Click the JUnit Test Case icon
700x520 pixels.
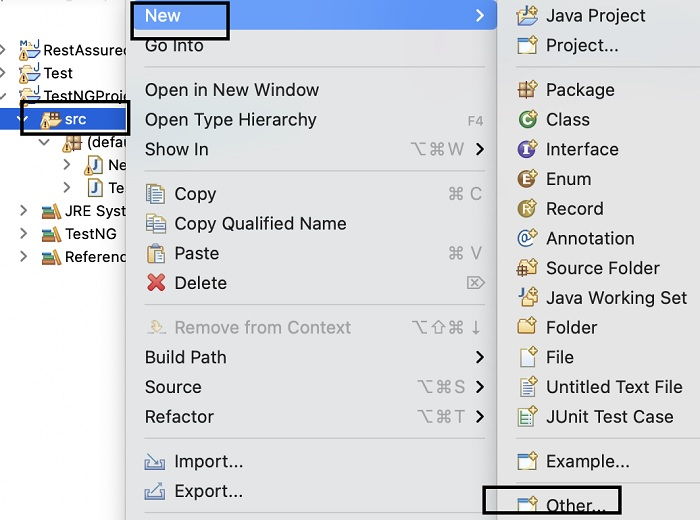(528, 417)
